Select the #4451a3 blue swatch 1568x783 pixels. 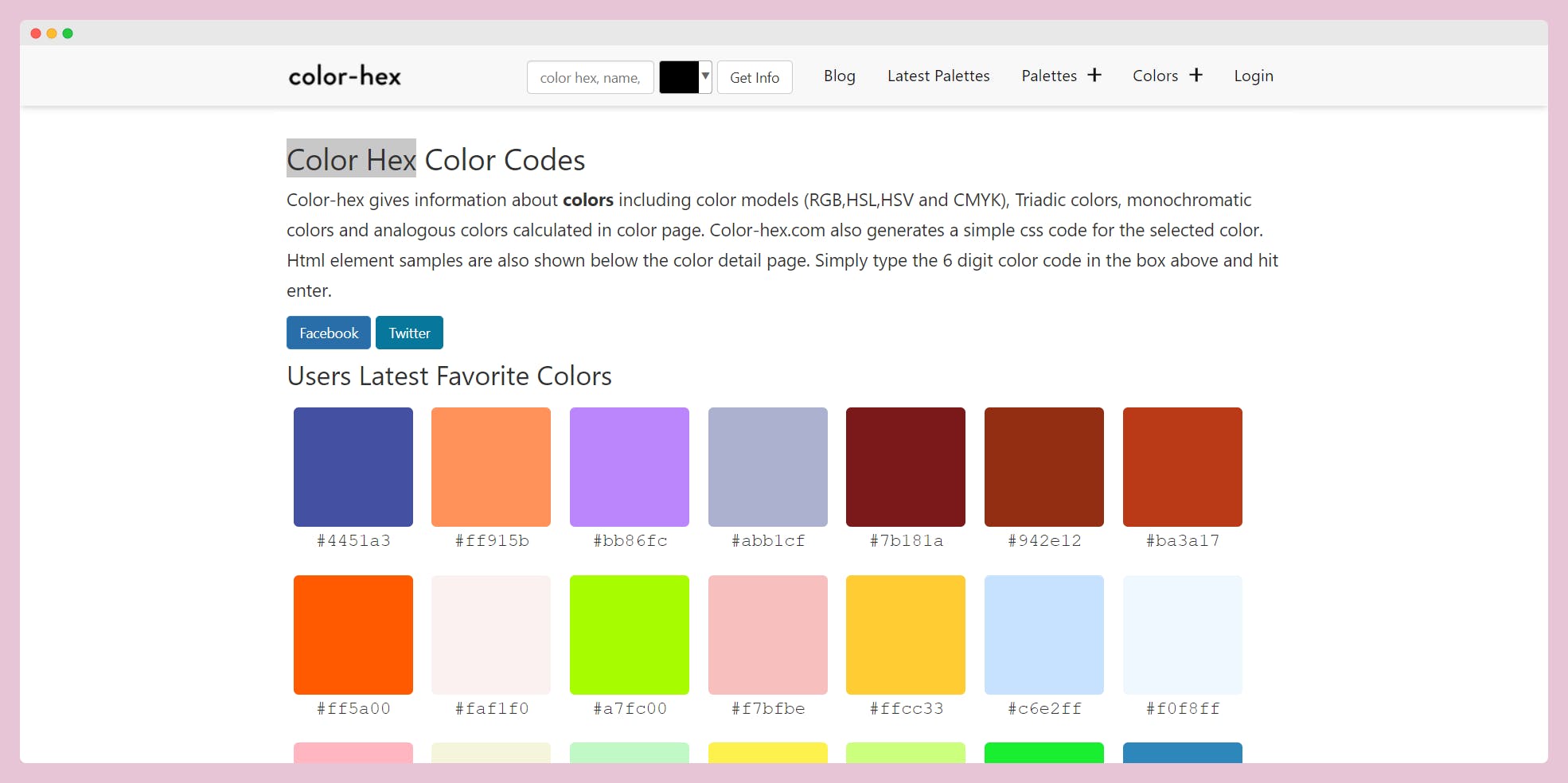353,467
